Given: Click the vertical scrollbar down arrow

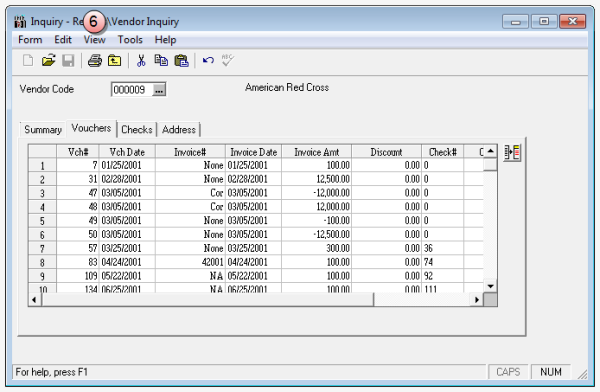Looking at the screenshot, I should click(490, 286).
